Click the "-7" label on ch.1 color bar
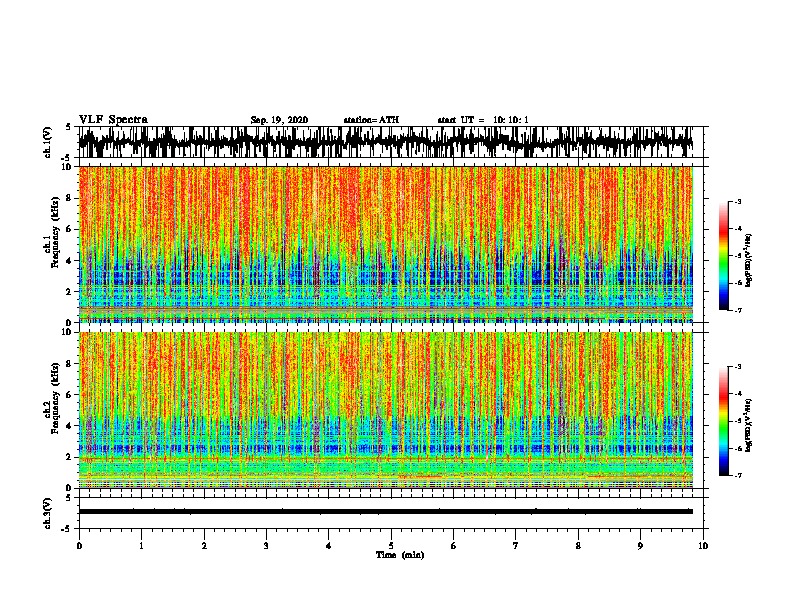The width and height of the screenshot is (792, 612). pyautogui.click(x=737, y=310)
